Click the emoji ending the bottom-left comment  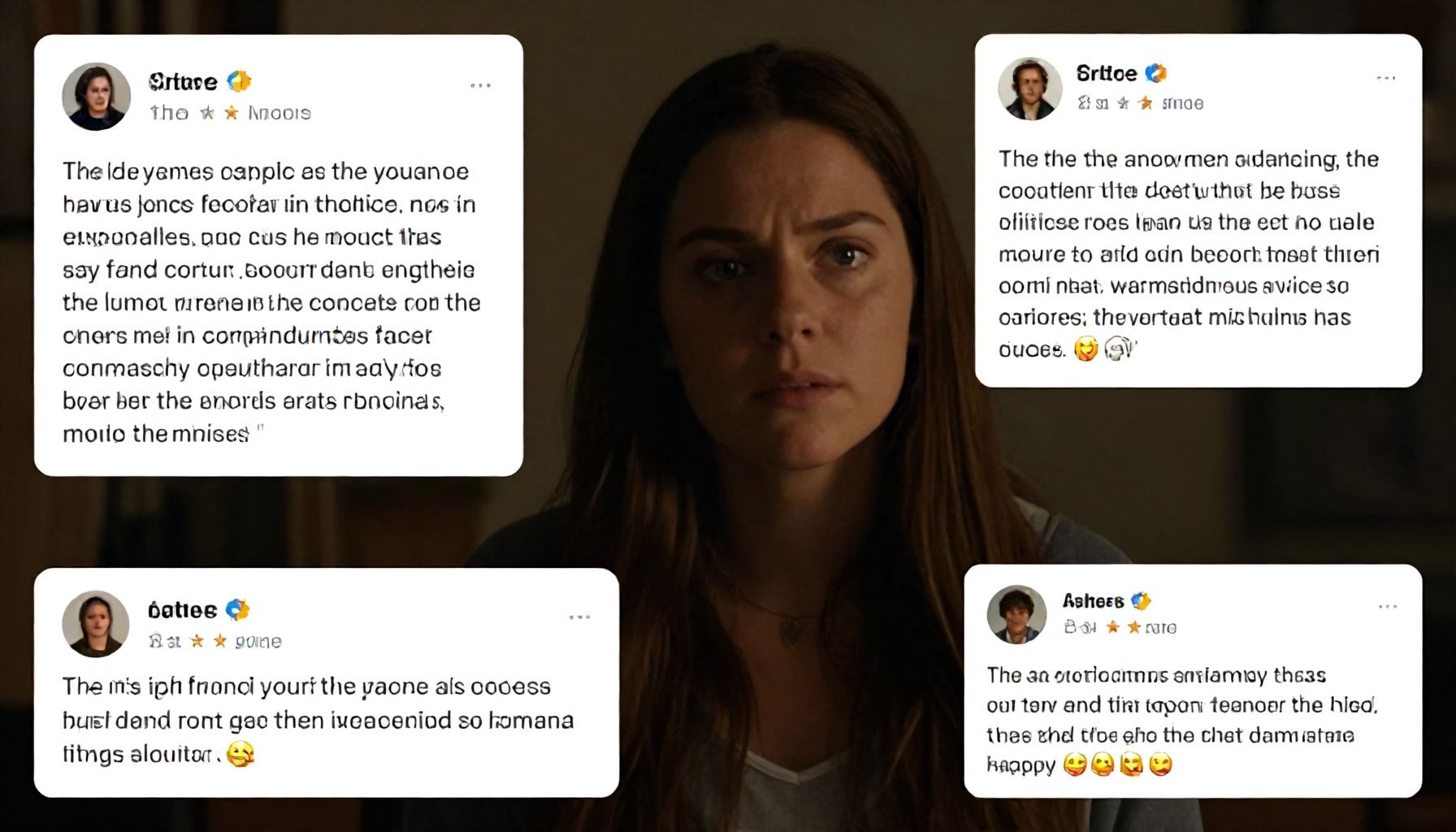tap(240, 754)
